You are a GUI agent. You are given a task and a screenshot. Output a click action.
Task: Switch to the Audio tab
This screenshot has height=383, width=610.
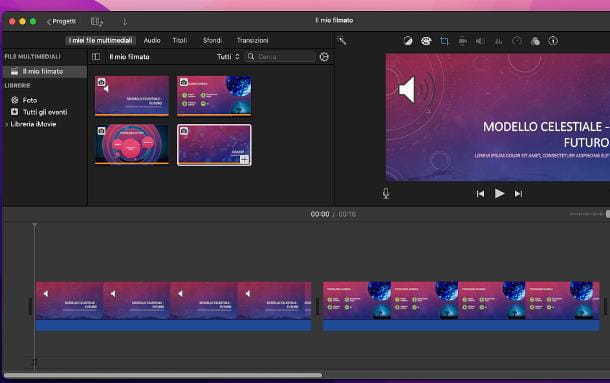[152, 40]
